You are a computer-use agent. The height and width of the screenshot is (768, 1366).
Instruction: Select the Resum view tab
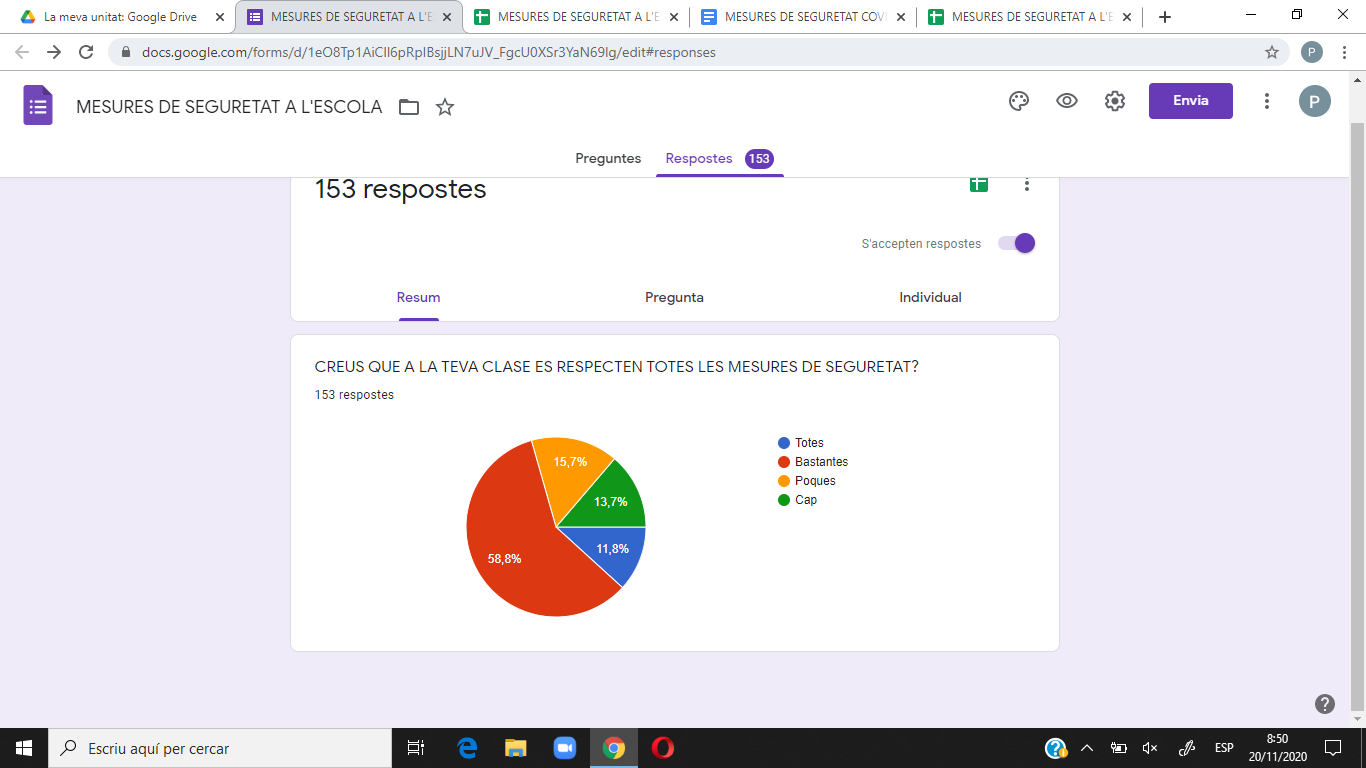click(x=418, y=297)
